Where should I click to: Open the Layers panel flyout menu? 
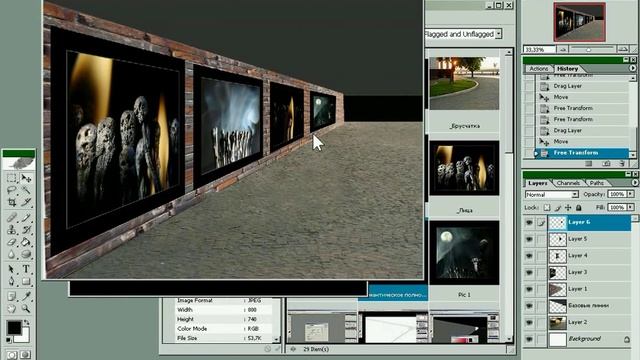[634, 182]
